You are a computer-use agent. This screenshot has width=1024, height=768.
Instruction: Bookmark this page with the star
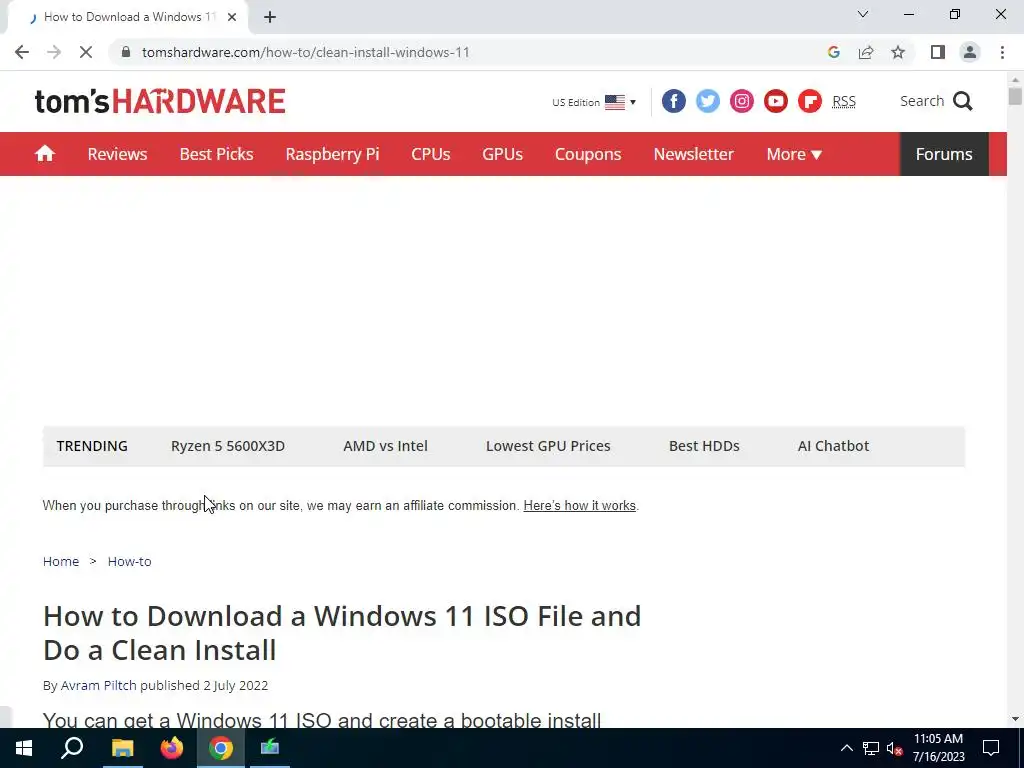coord(898,52)
